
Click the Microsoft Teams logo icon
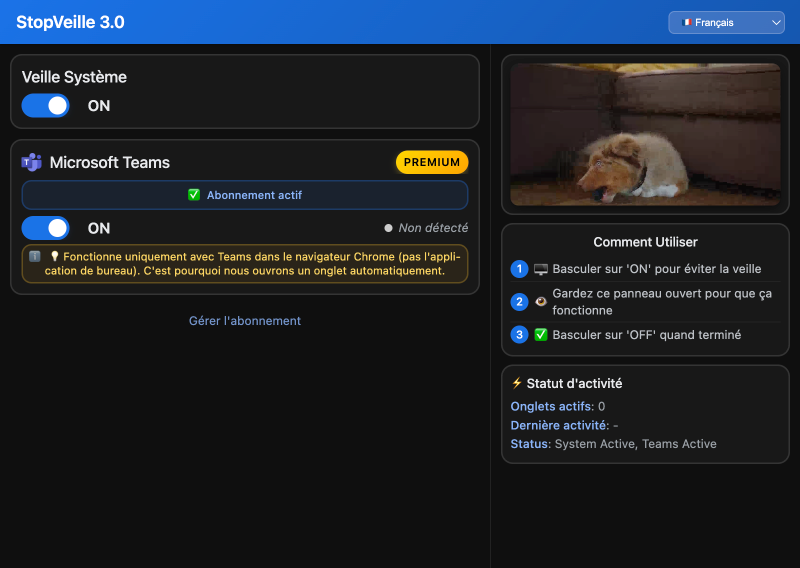coord(32,162)
